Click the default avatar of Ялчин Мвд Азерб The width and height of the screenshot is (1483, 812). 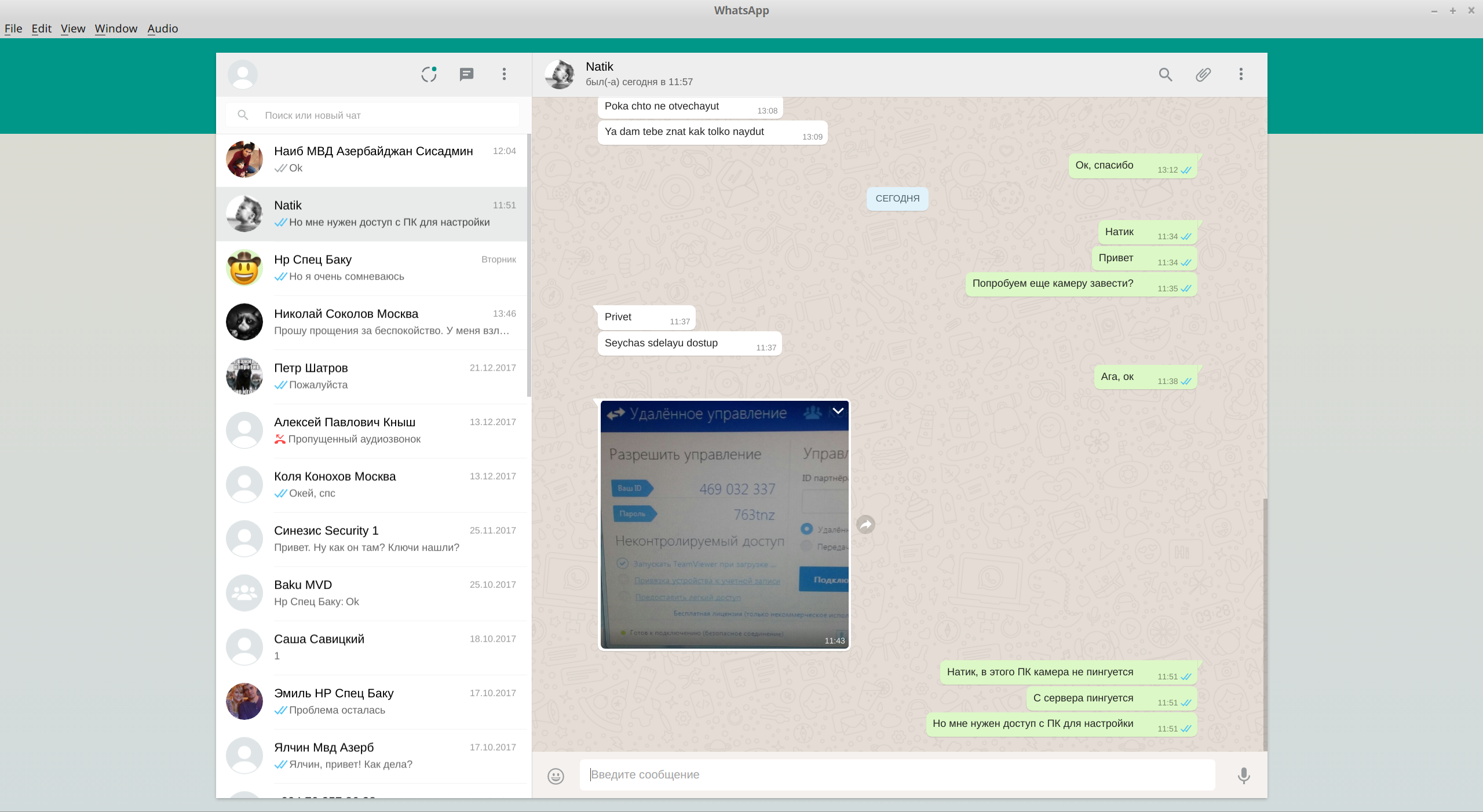[x=244, y=756]
